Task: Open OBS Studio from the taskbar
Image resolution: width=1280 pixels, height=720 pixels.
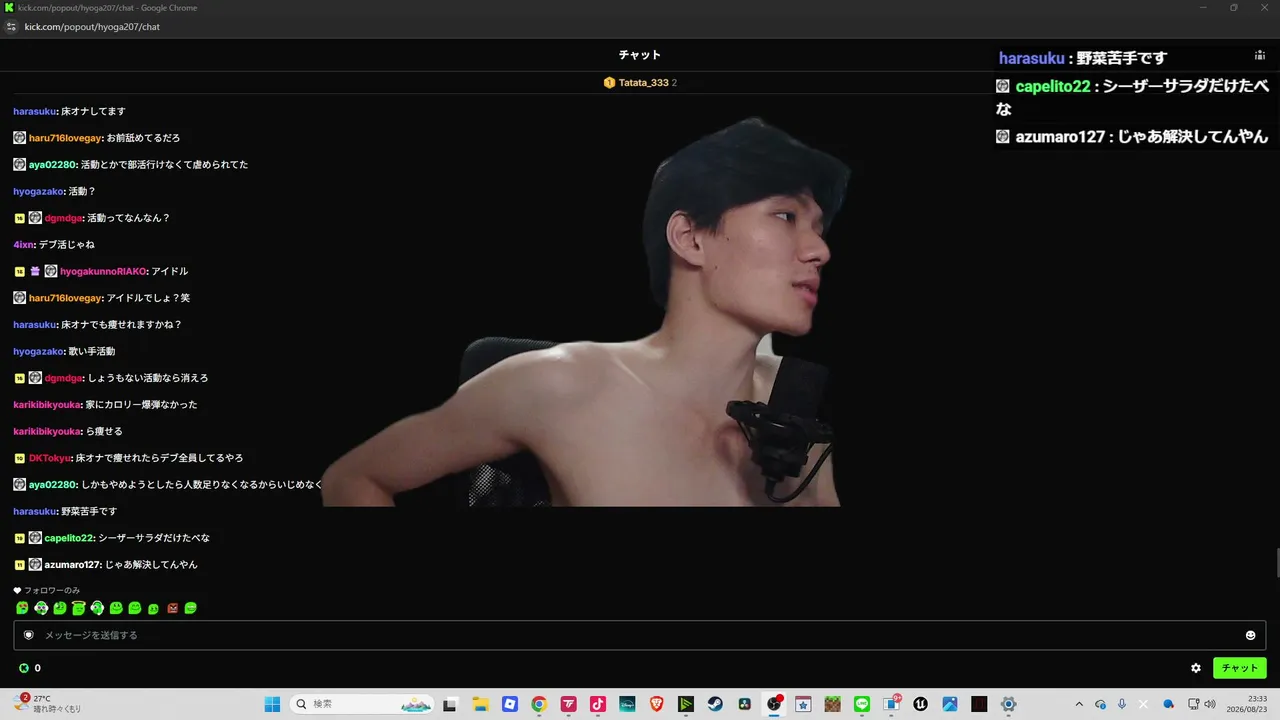Action: (774, 704)
